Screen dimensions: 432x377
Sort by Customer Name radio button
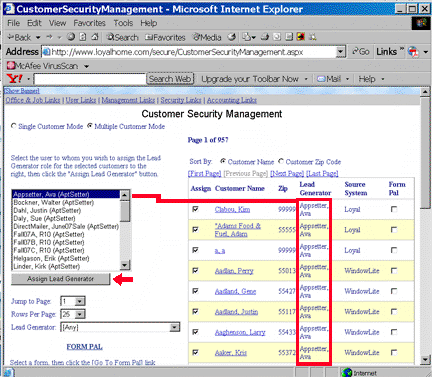coord(223,161)
